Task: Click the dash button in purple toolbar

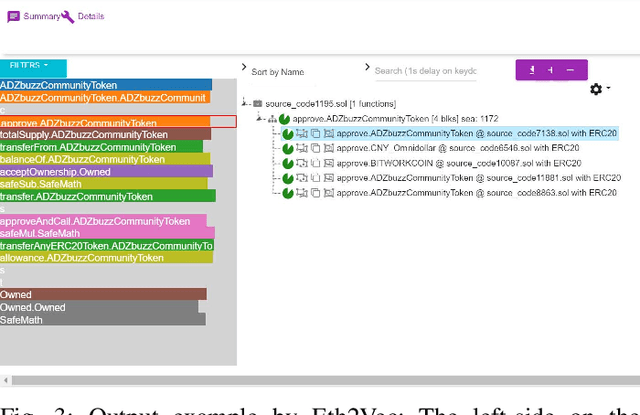Action: point(570,70)
